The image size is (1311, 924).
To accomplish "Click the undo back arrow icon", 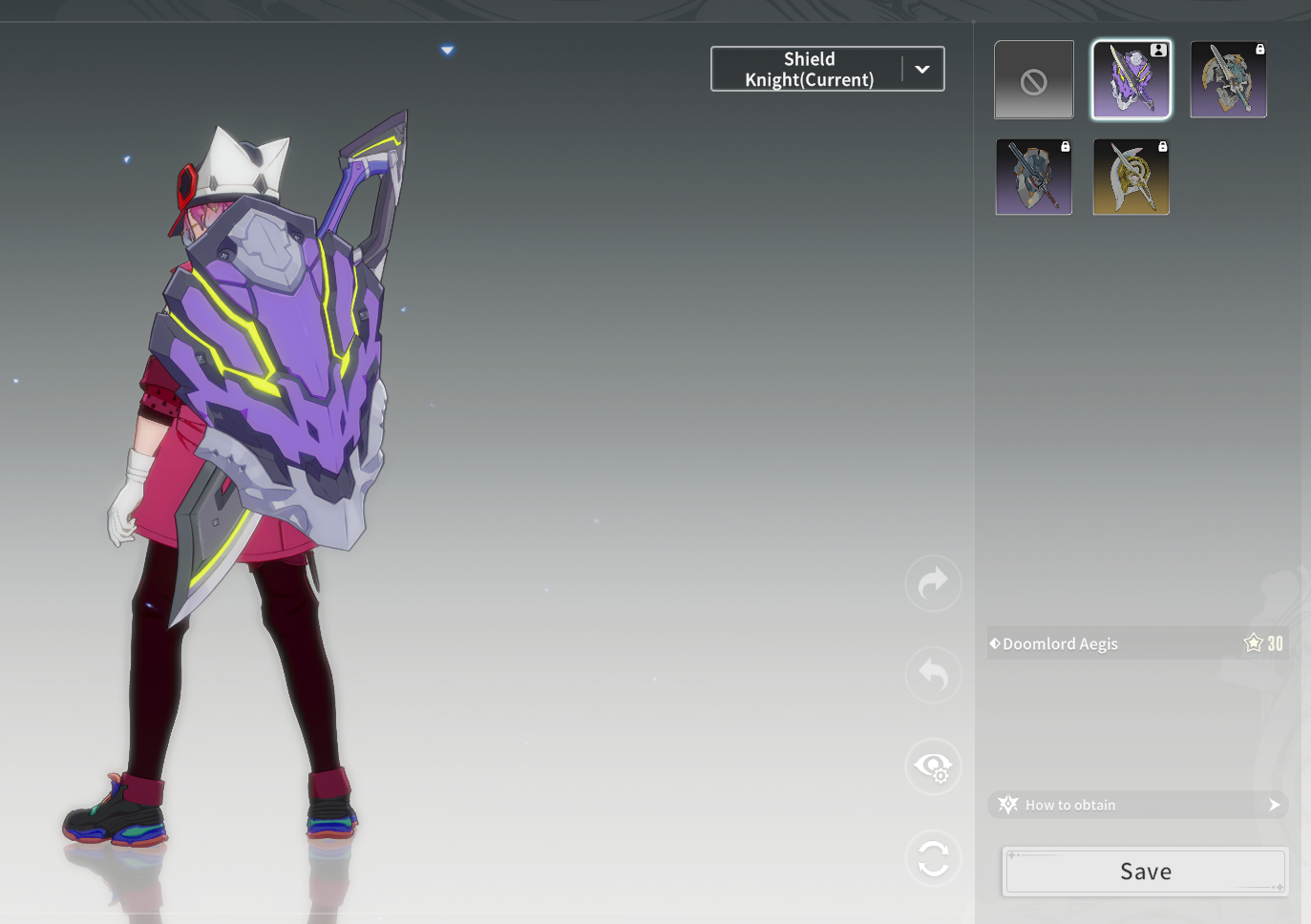I will point(933,675).
